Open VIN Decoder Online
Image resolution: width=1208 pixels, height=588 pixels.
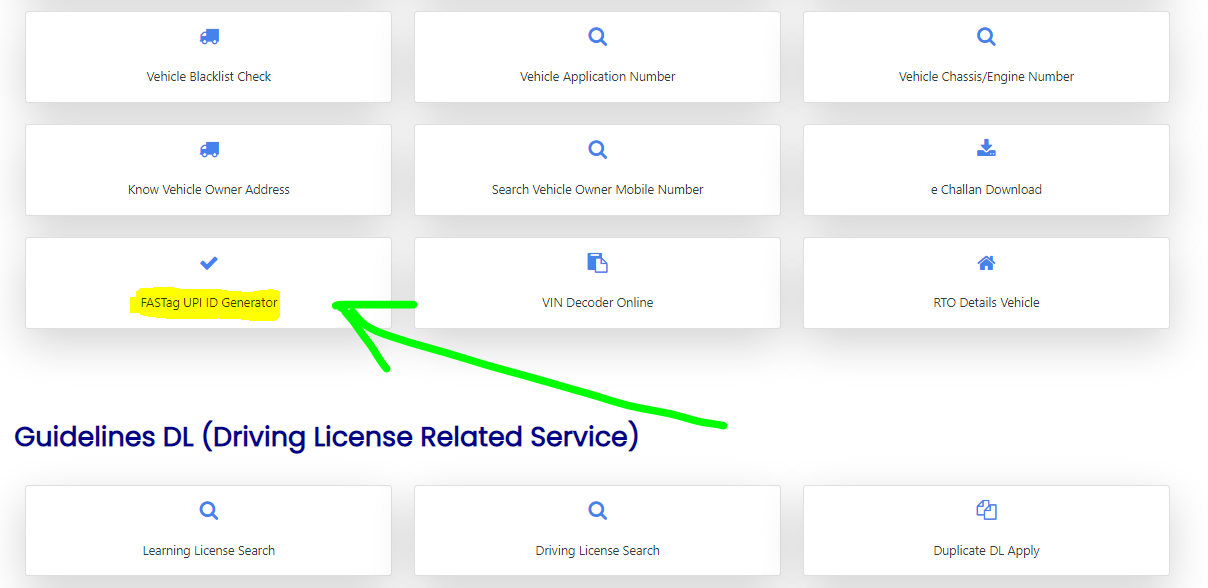598,303
